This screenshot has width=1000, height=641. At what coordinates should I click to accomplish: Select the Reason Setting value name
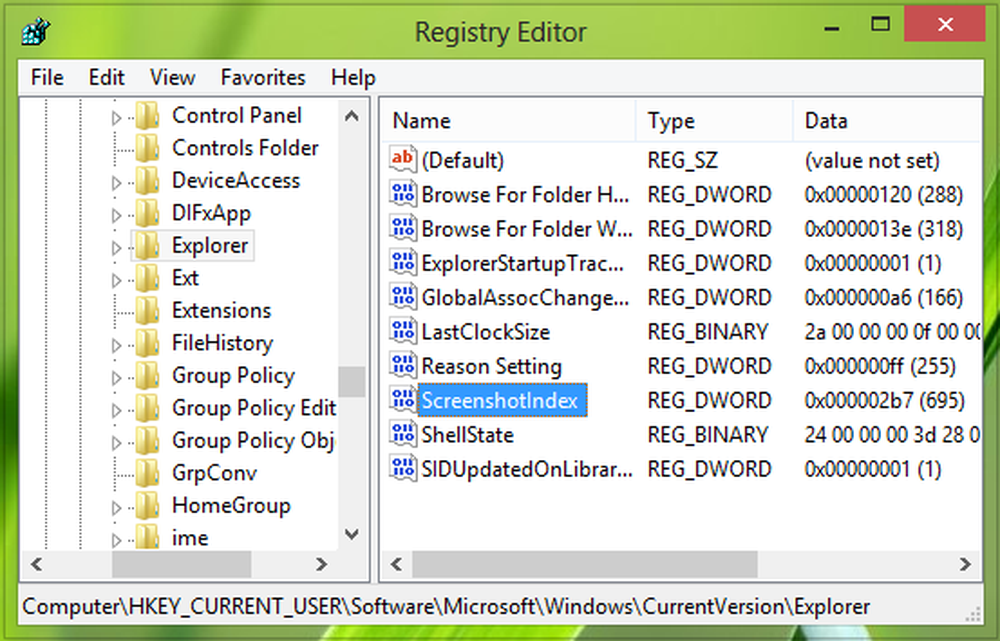tap(491, 367)
